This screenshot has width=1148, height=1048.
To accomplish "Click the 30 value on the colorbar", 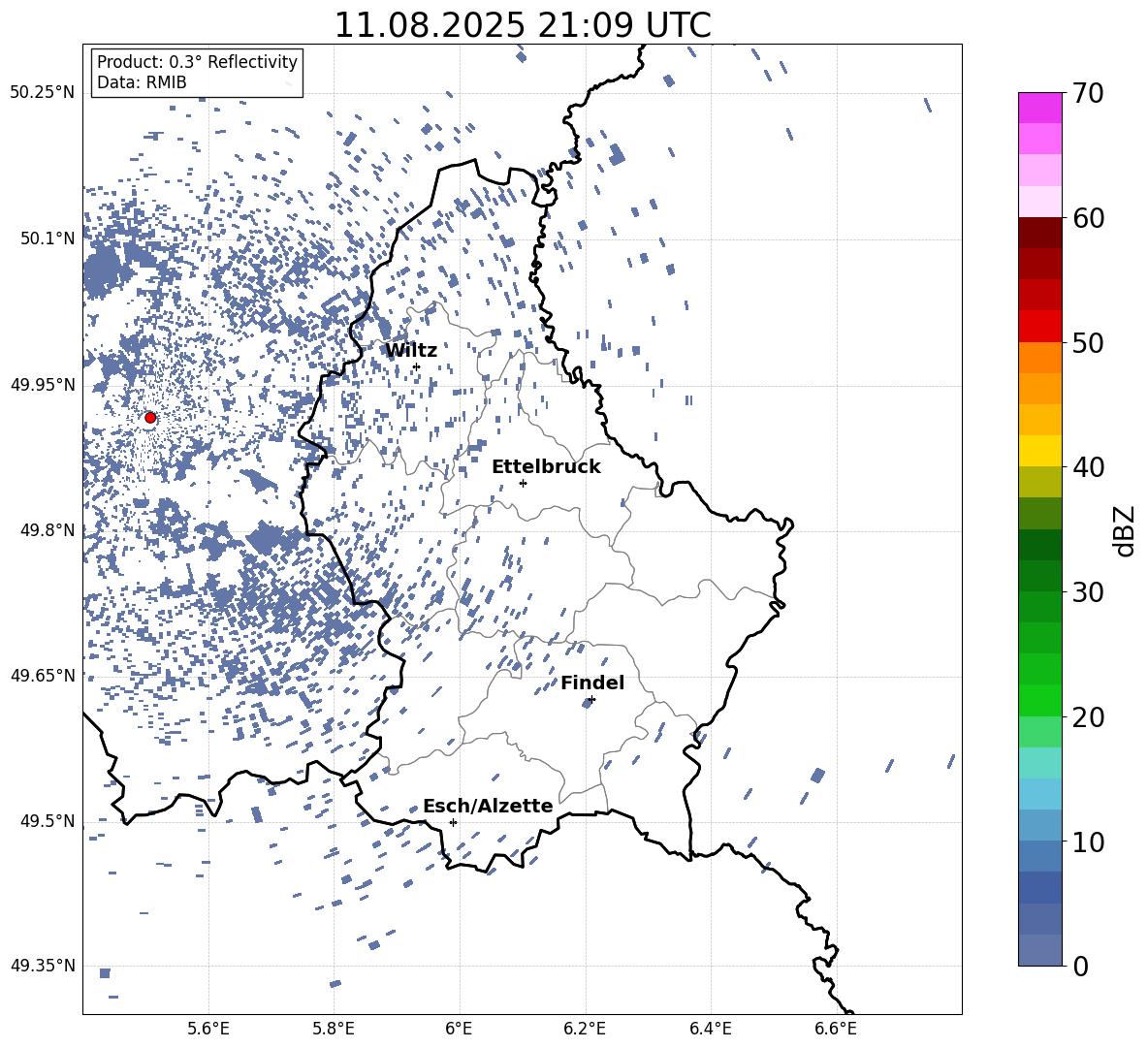I will click(x=1089, y=591).
